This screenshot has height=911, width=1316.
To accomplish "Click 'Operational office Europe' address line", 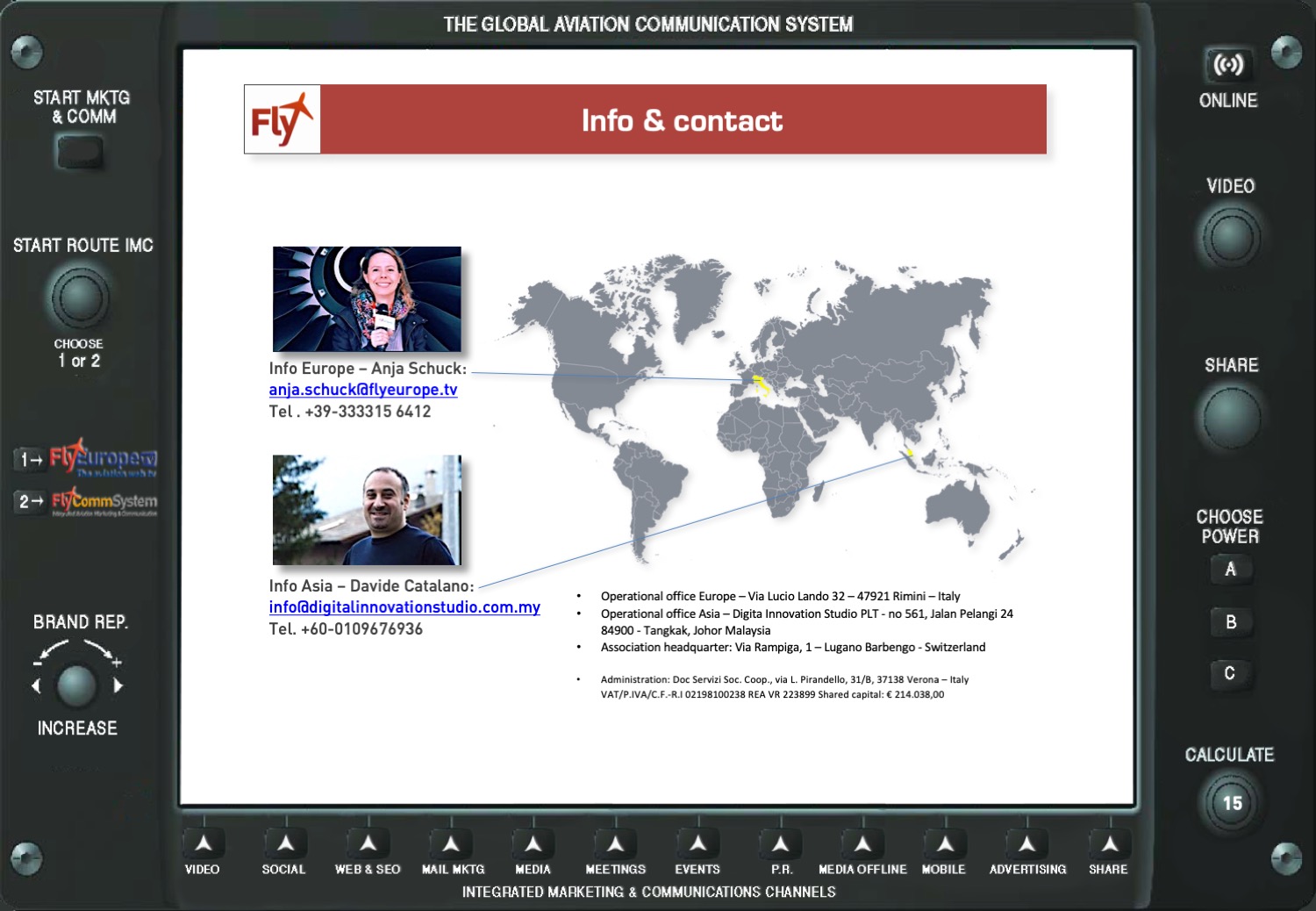I will [780, 596].
